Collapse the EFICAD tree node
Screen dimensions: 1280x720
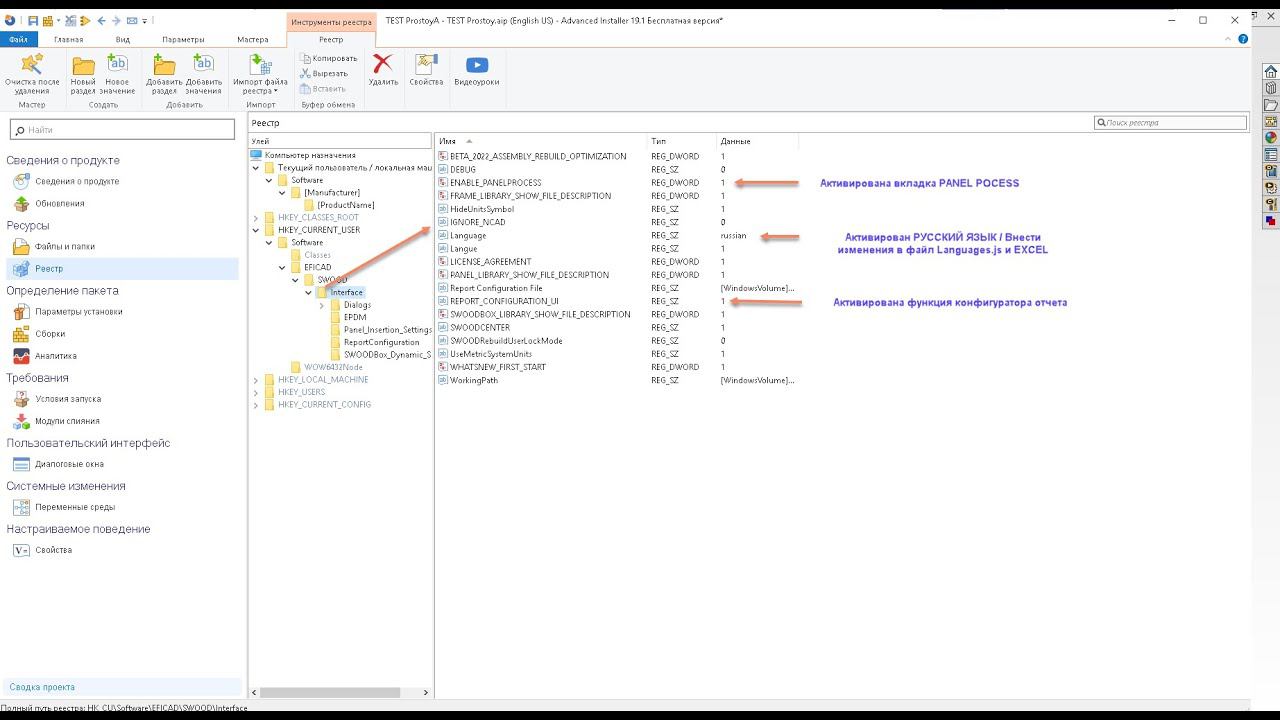click(x=282, y=268)
